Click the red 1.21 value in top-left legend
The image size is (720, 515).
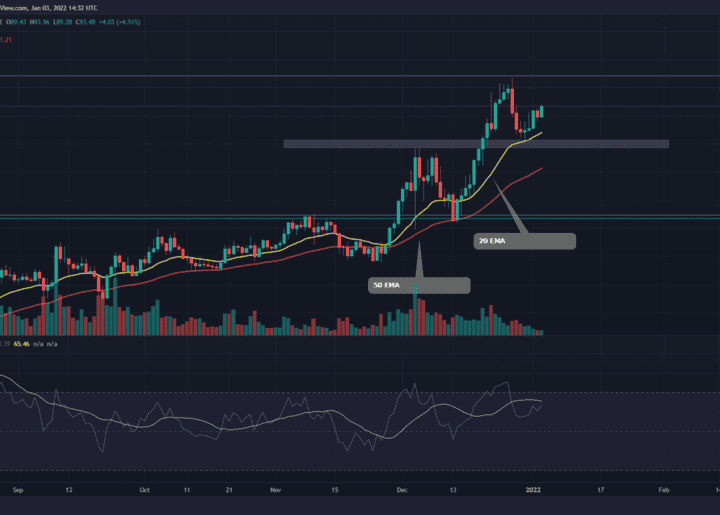coord(8,40)
